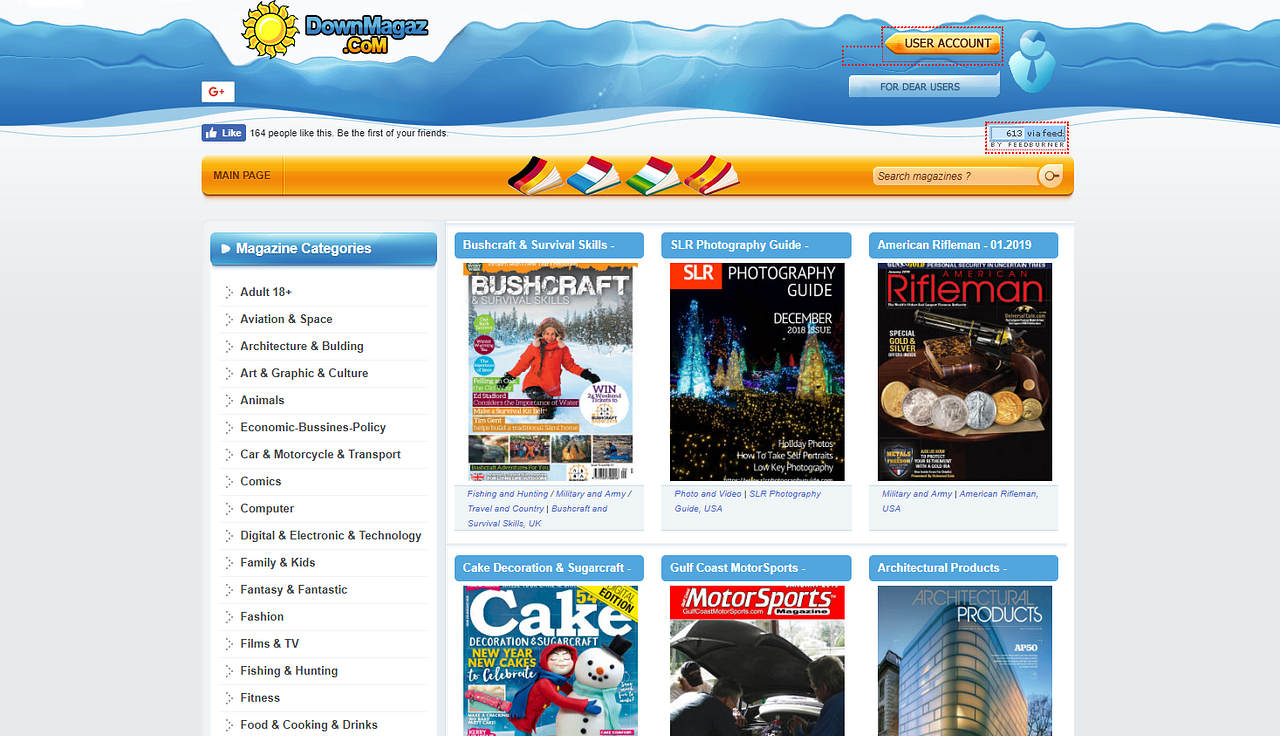Screen dimensions: 1280x736
Task: Click the Architectural Products cover thumbnail
Action: pos(965,661)
